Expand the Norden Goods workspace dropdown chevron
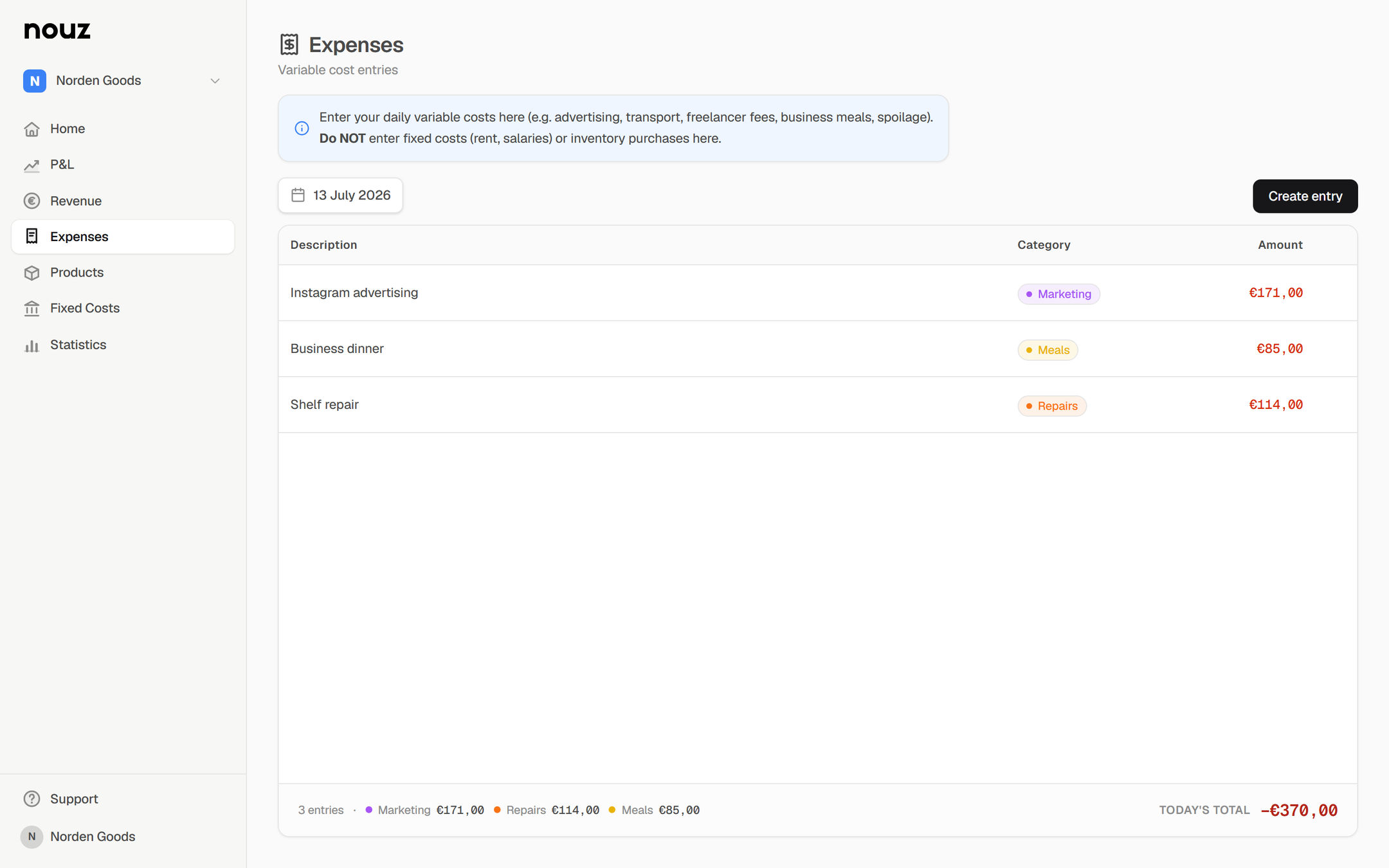The height and width of the screenshot is (868, 1389). point(215,81)
